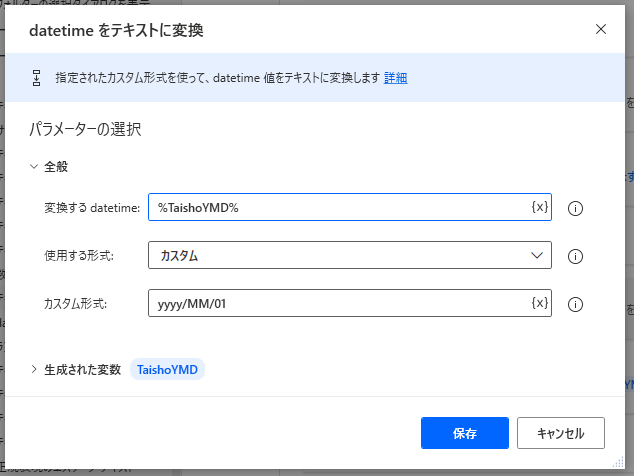Close the datetime conversion dialog
634x476 pixels.
coord(601,29)
